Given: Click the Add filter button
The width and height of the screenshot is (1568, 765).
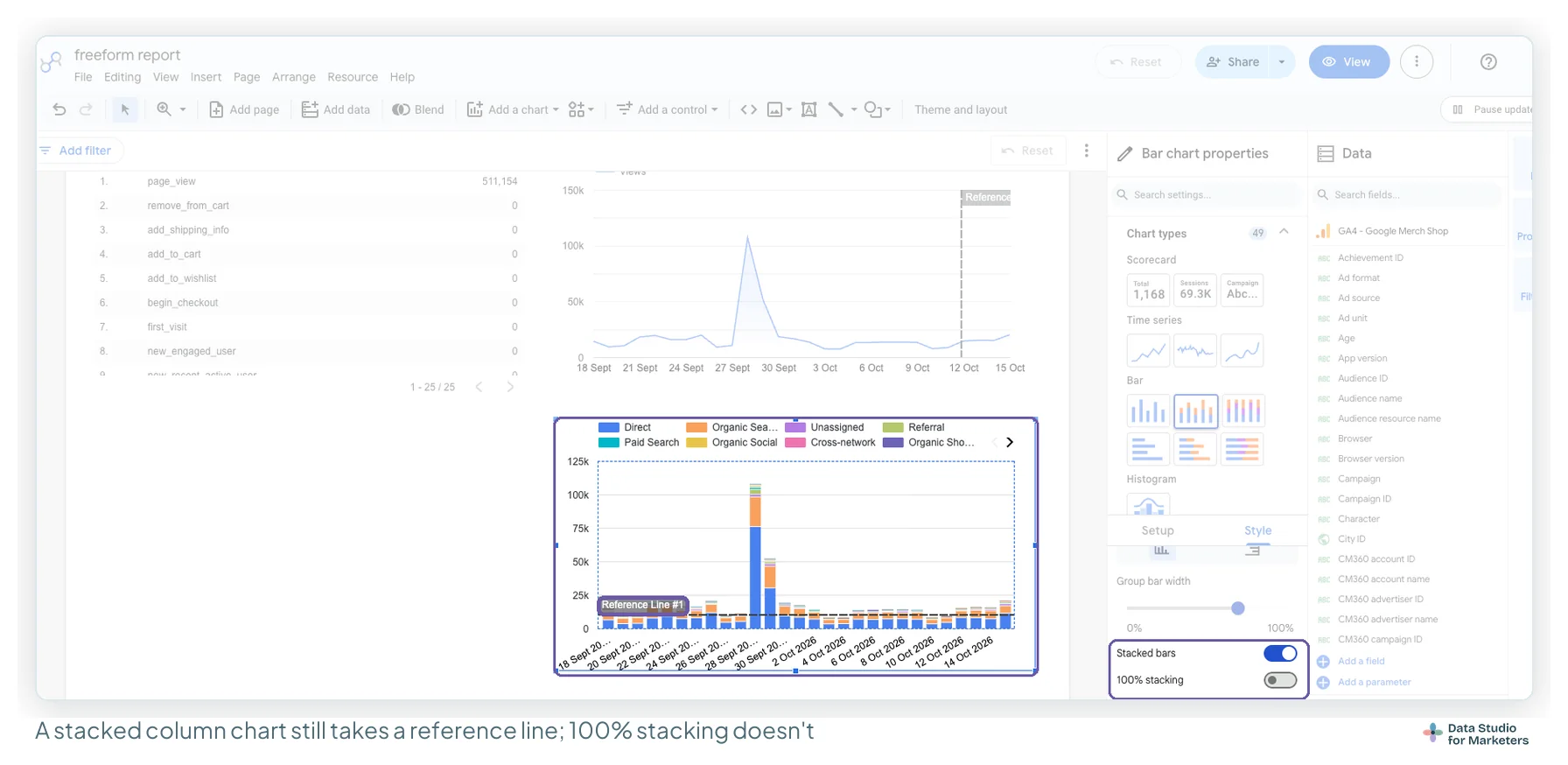Looking at the screenshot, I should pyautogui.click(x=77, y=151).
